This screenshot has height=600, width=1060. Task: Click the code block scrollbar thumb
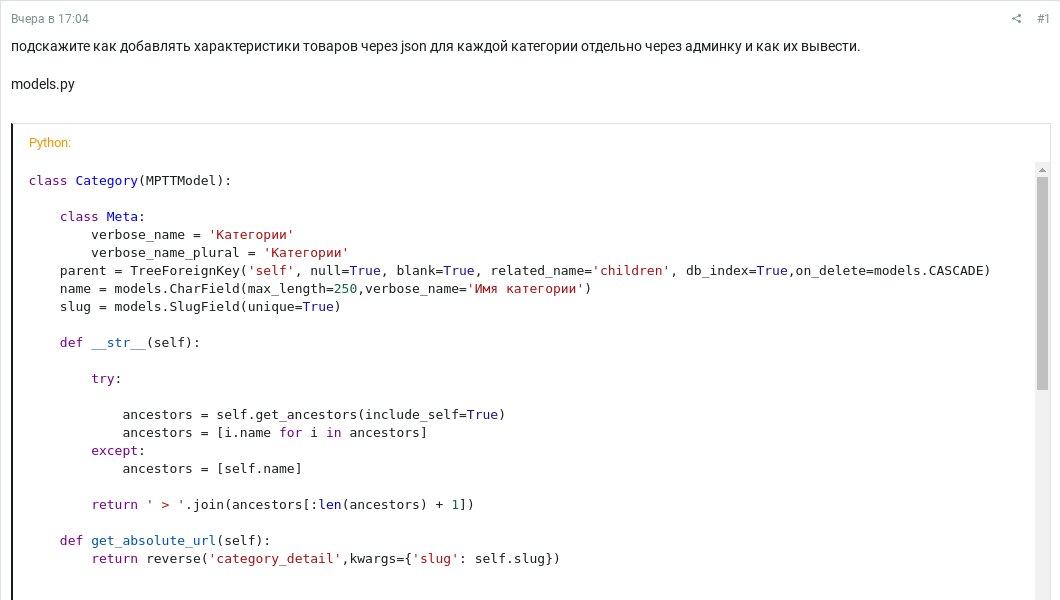tap(1042, 283)
